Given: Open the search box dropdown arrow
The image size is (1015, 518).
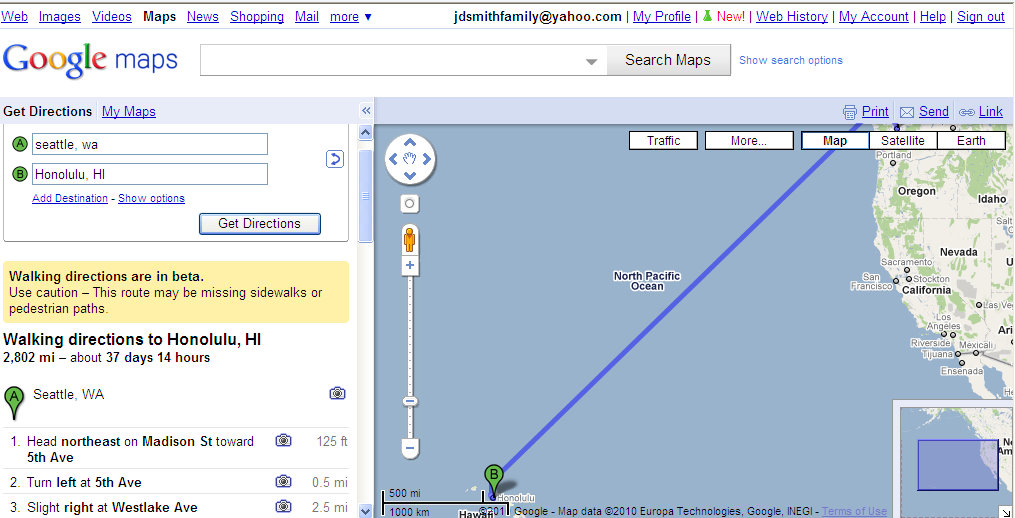Looking at the screenshot, I should click(x=591, y=62).
